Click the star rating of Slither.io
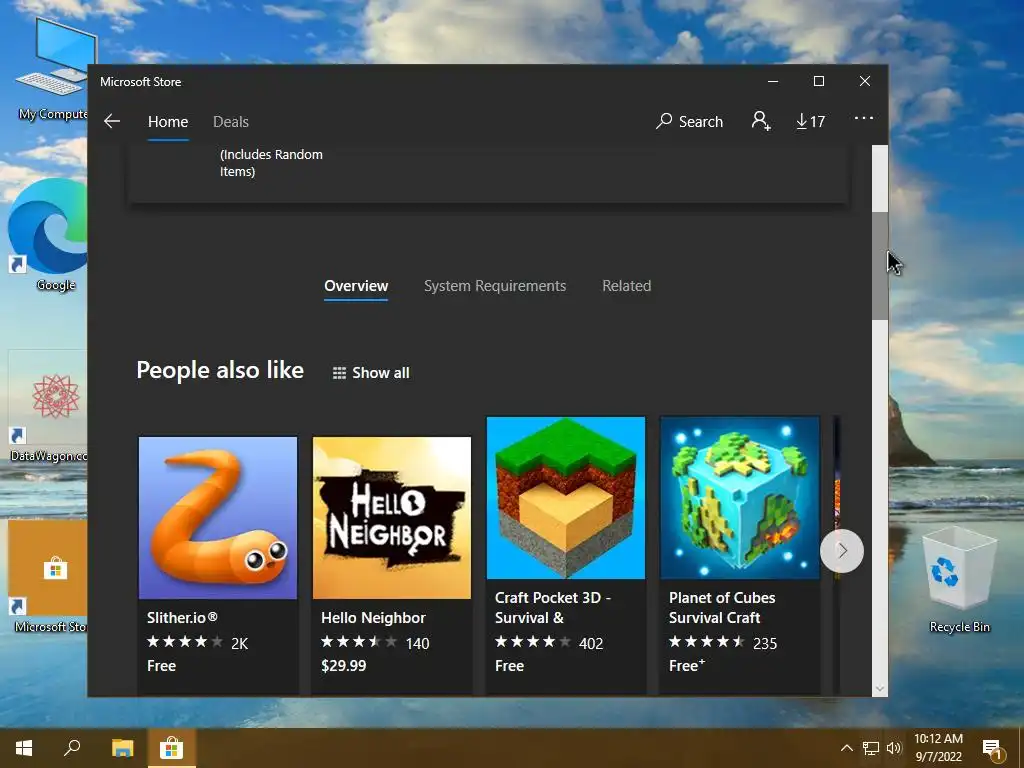The height and width of the screenshot is (768, 1024). click(x=185, y=643)
